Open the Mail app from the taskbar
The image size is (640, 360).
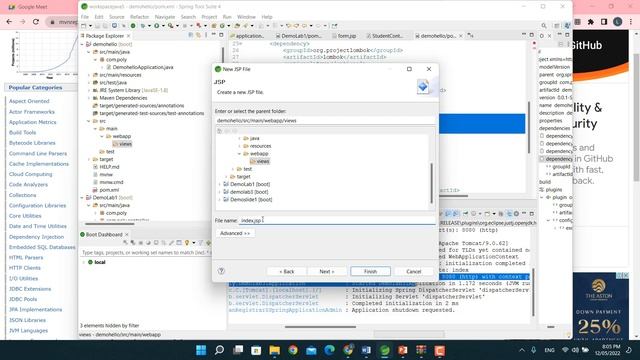point(311,350)
